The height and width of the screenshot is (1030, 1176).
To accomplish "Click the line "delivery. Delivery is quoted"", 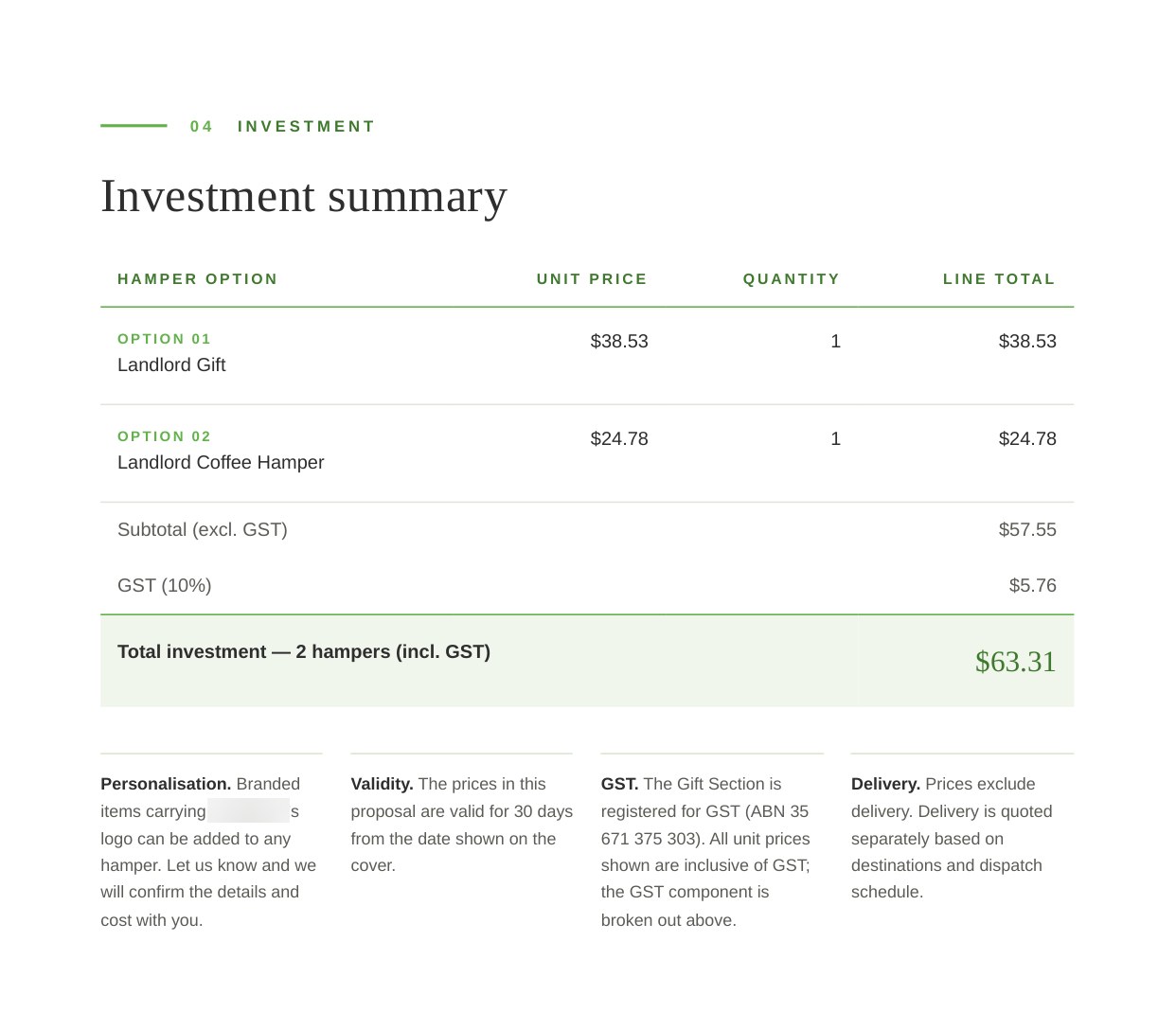I will [x=952, y=811].
